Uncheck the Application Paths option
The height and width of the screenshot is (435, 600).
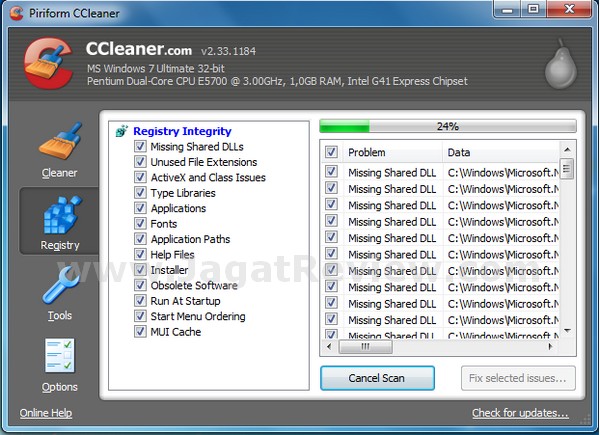[140, 239]
